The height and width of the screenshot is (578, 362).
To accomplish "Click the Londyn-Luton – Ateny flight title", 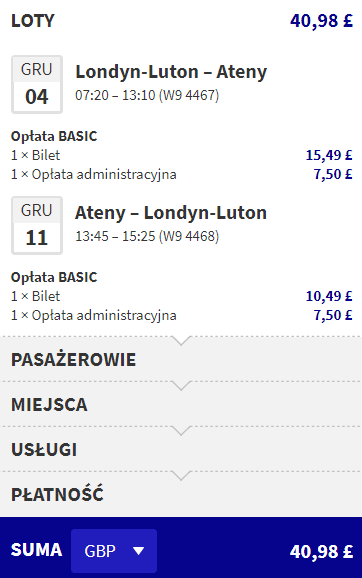I will [x=171, y=72].
